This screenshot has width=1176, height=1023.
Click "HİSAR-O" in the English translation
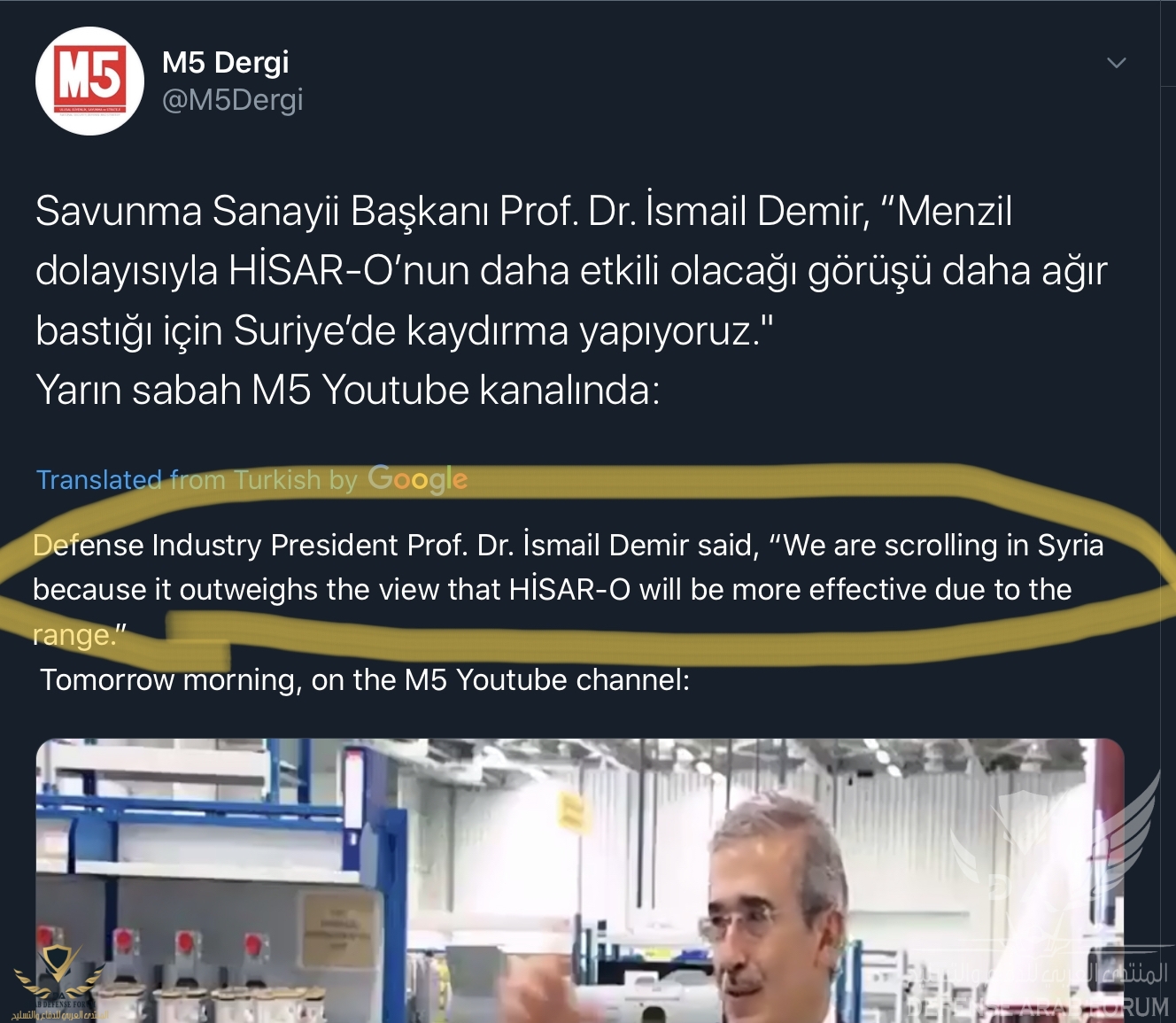click(569, 589)
